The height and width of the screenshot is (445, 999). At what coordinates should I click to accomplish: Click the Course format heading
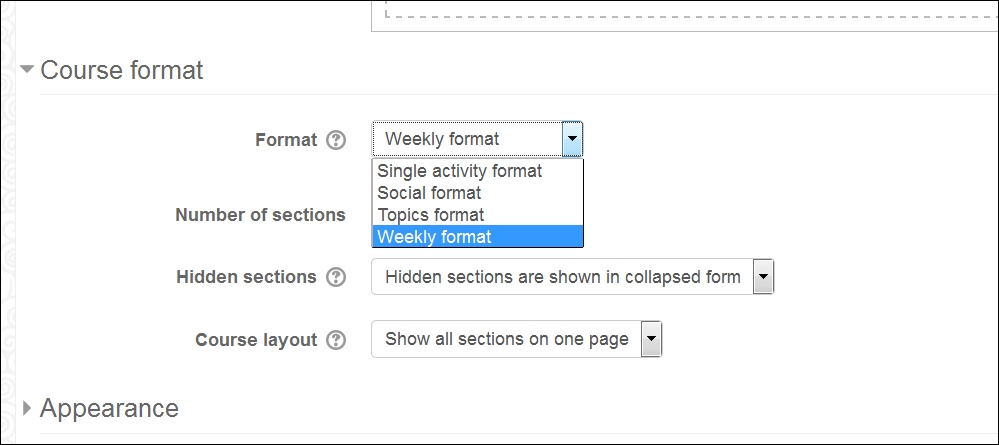tap(122, 69)
